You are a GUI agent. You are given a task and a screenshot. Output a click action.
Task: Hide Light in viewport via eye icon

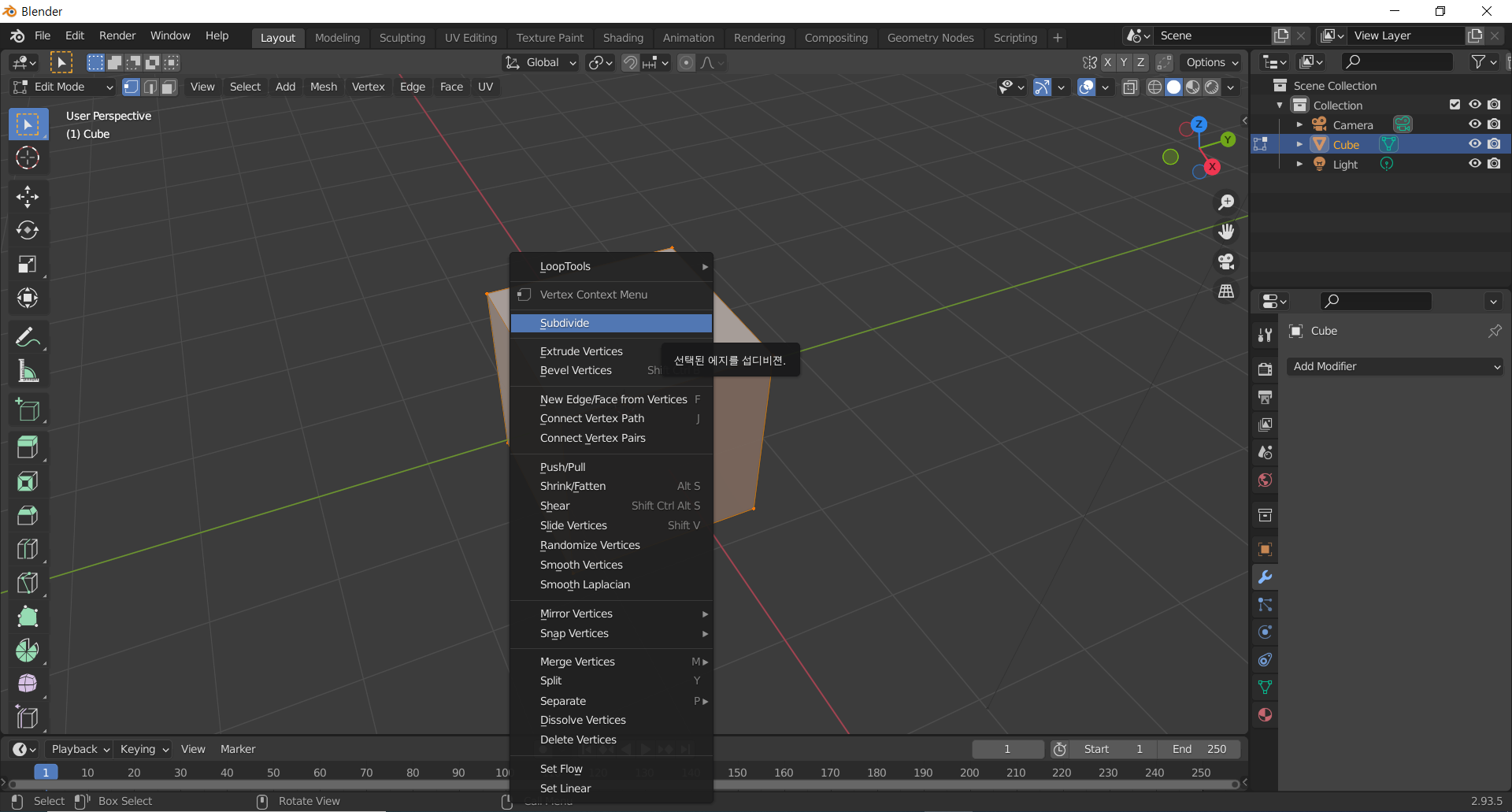tap(1475, 164)
